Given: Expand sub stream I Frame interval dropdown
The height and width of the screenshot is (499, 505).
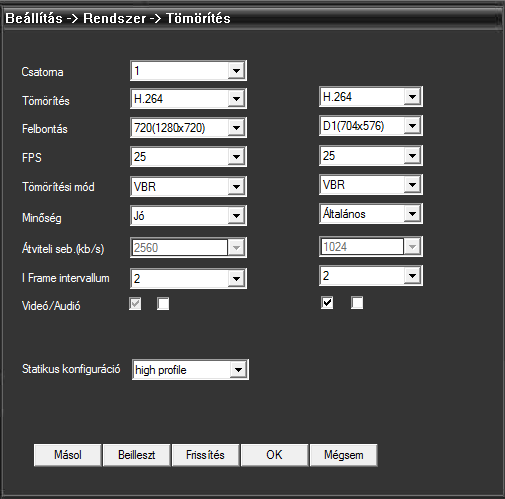Looking at the screenshot, I should (x=371, y=276).
